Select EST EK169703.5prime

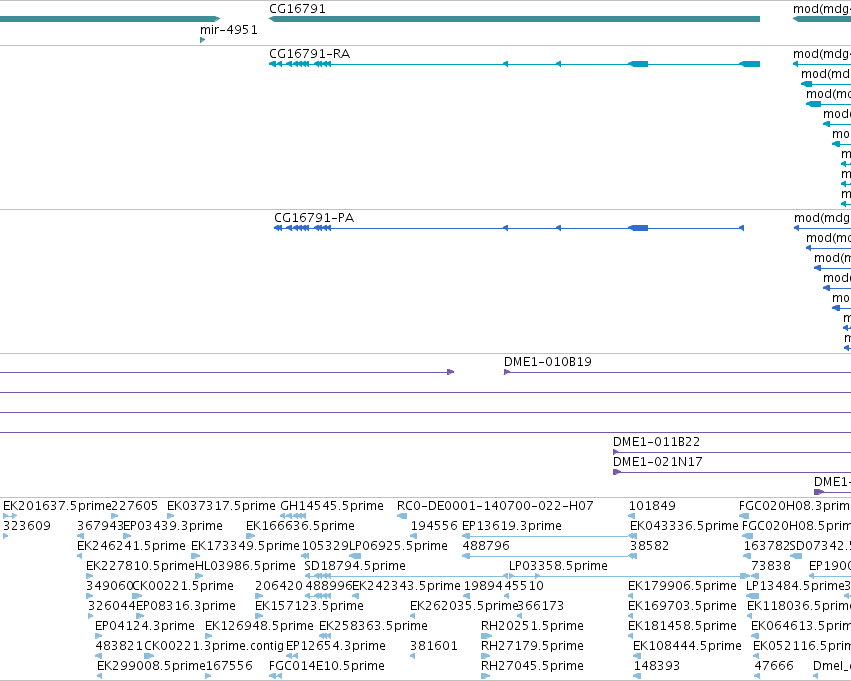tap(682, 606)
